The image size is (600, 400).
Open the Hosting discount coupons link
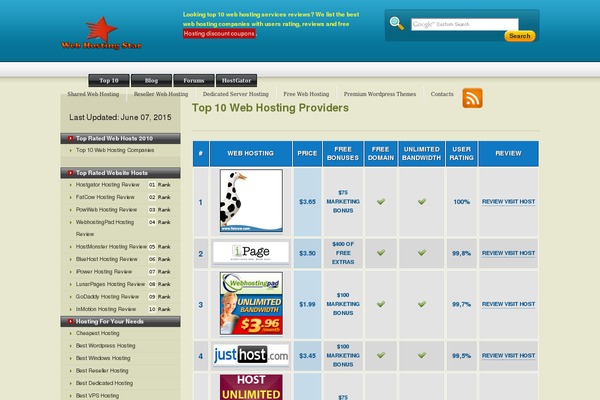pyautogui.click(x=219, y=34)
